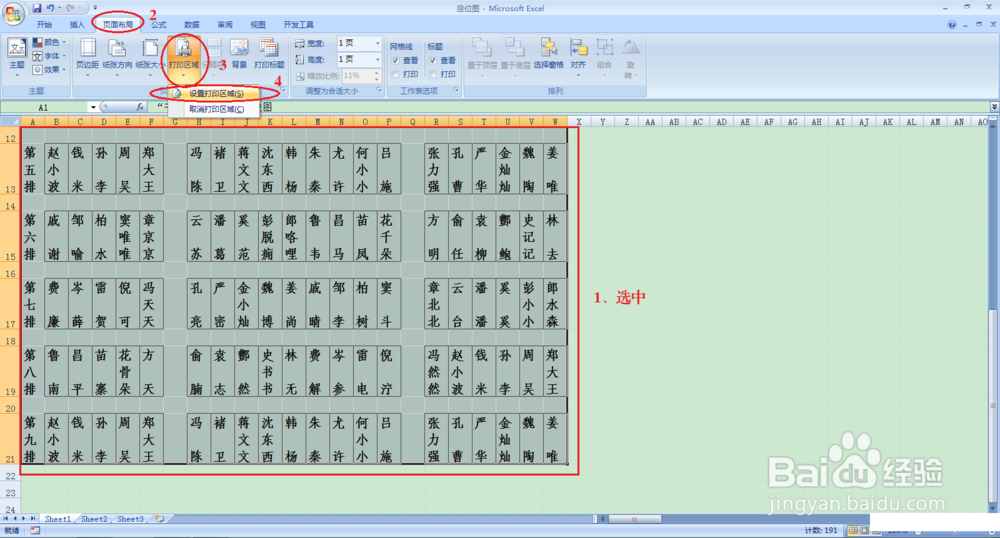Click the fx insert function button
Viewport: 1000px width, 538px height.
click(140, 107)
